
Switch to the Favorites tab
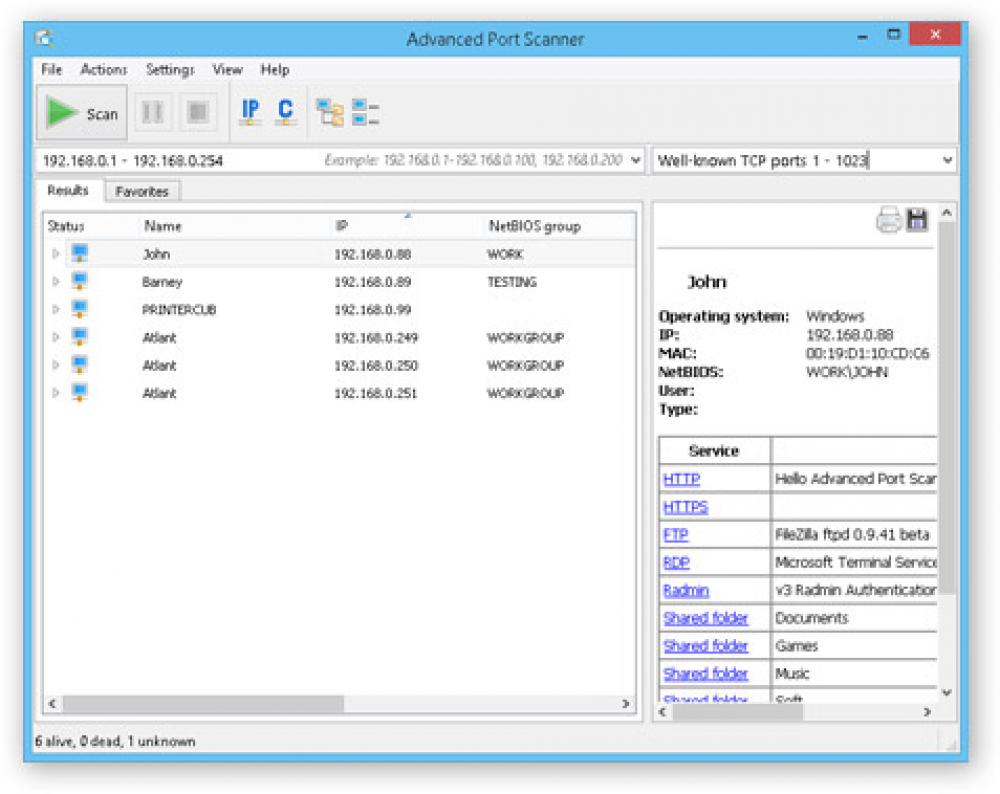click(x=143, y=189)
